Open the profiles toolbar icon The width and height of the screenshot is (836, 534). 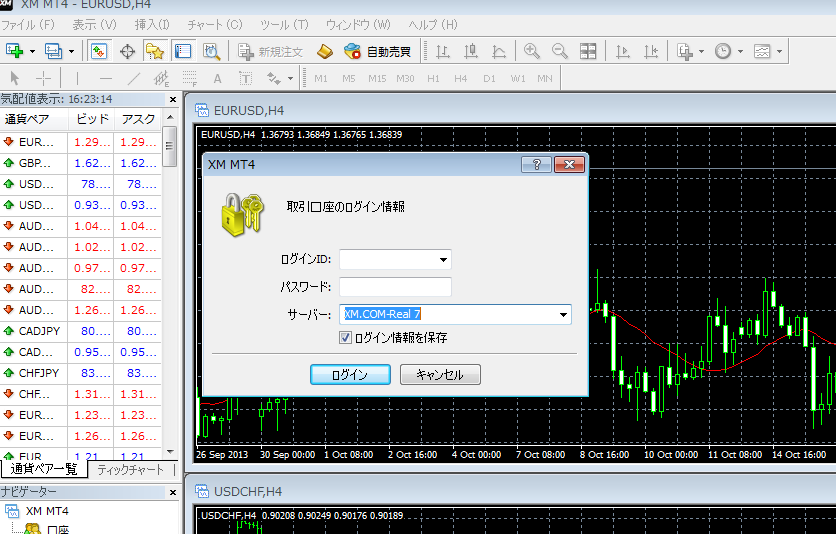(x=53, y=51)
